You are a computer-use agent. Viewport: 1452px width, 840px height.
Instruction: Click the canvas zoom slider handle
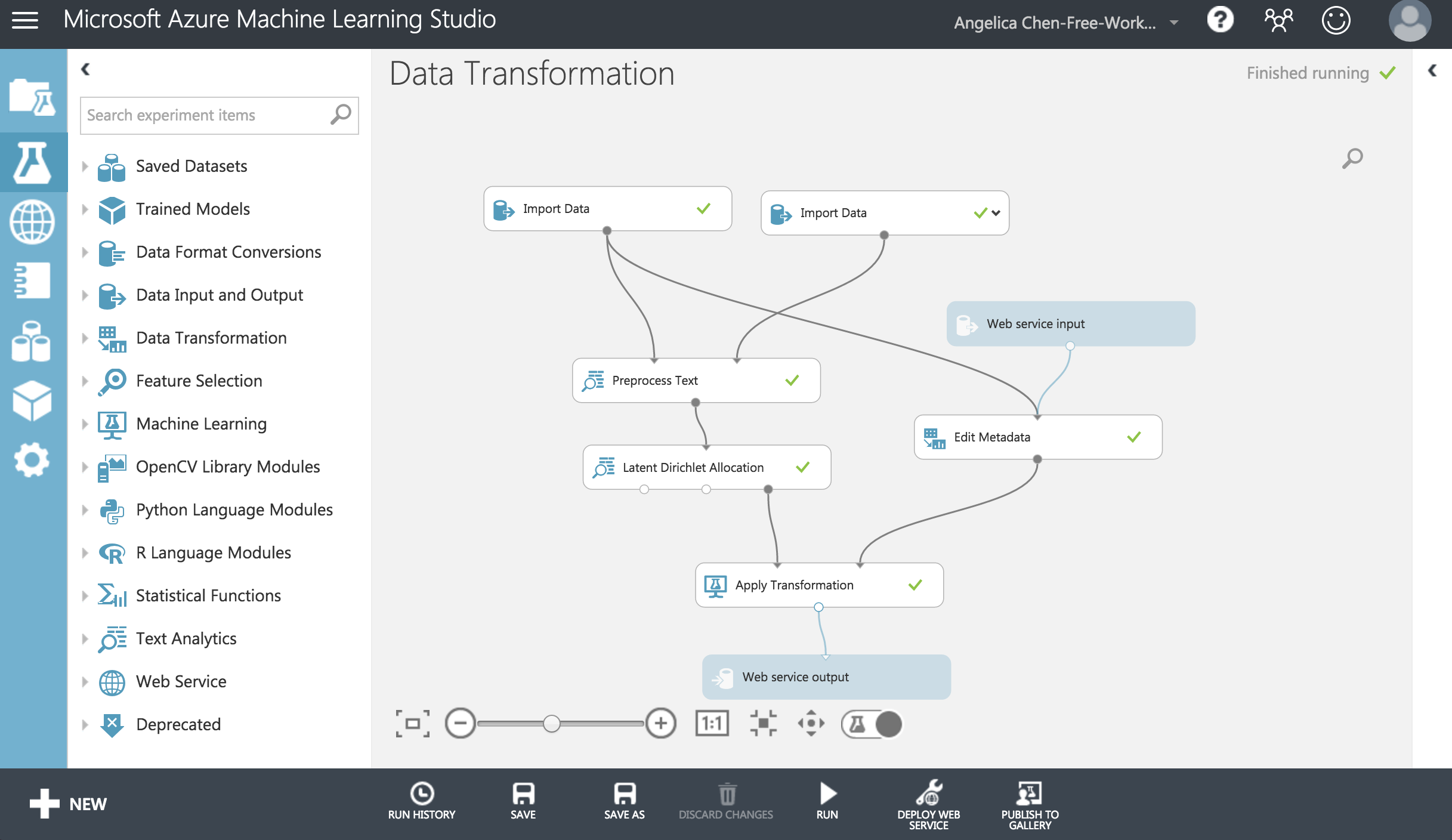[552, 724]
